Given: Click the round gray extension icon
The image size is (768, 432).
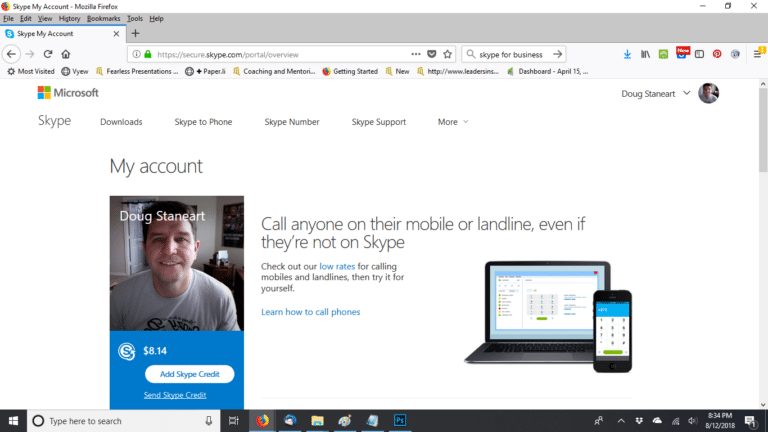Looking at the screenshot, I should coord(735,54).
